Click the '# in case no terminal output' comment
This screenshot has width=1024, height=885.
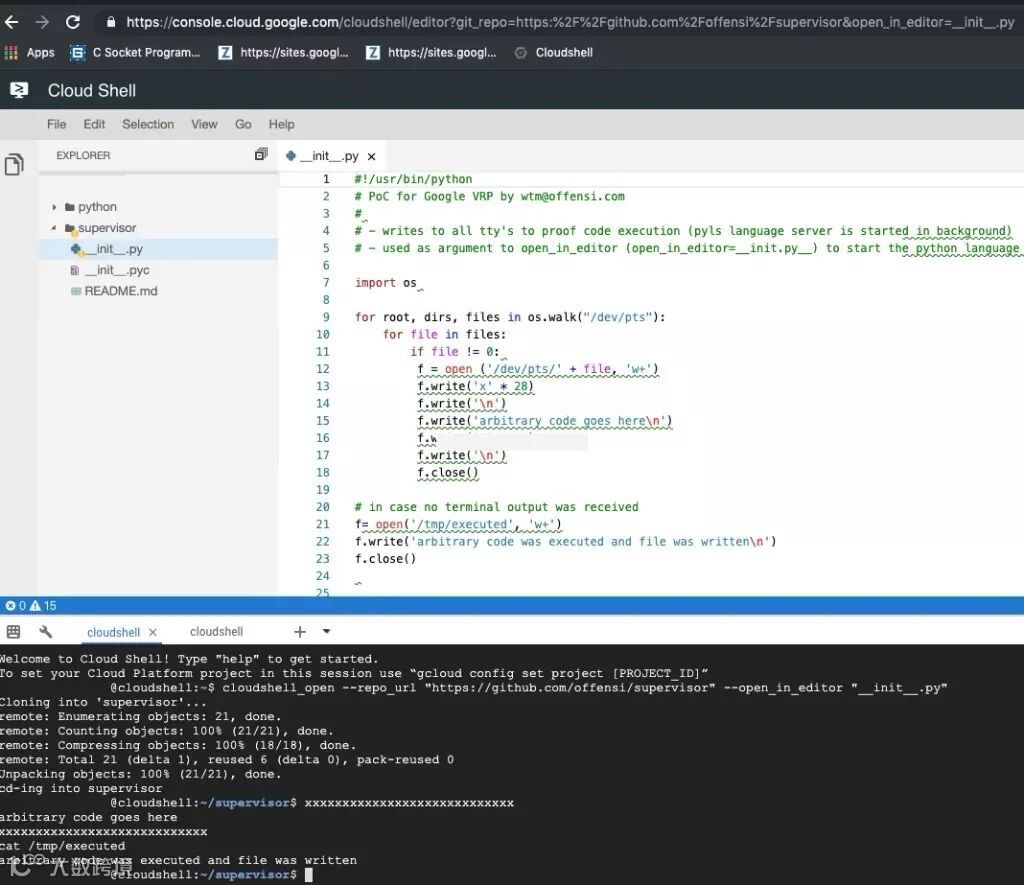point(496,507)
